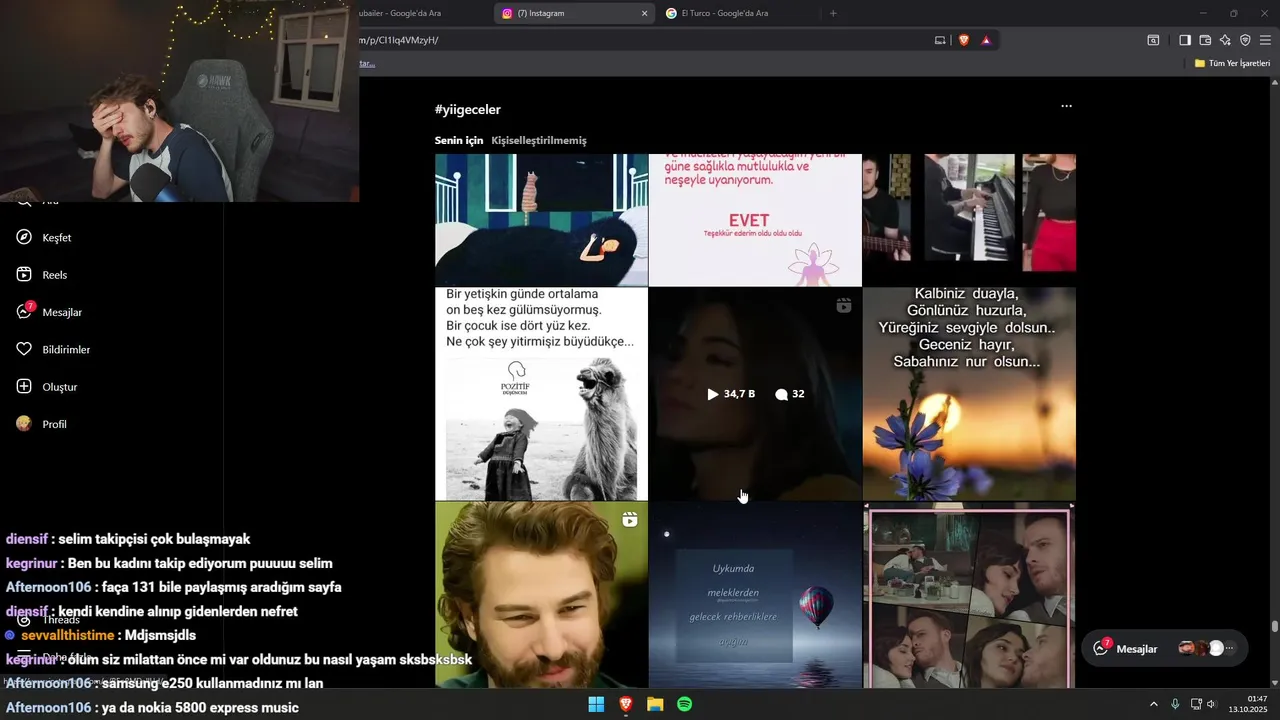Open Keşfet (Explore) in Instagram sidebar
The height and width of the screenshot is (720, 1280).
pos(44,238)
